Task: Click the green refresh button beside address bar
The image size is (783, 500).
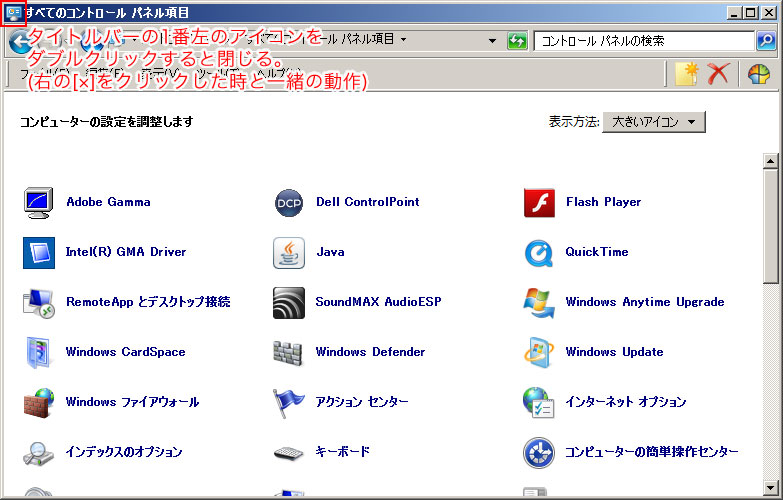Action: pos(517,41)
